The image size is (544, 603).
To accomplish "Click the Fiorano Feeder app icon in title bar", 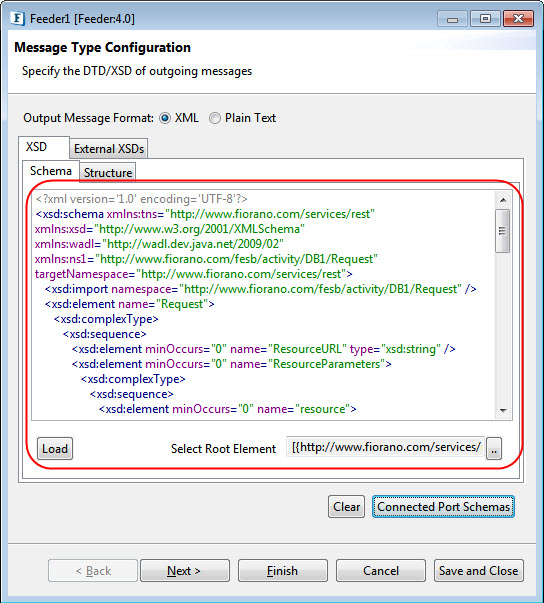I will pos(18,18).
